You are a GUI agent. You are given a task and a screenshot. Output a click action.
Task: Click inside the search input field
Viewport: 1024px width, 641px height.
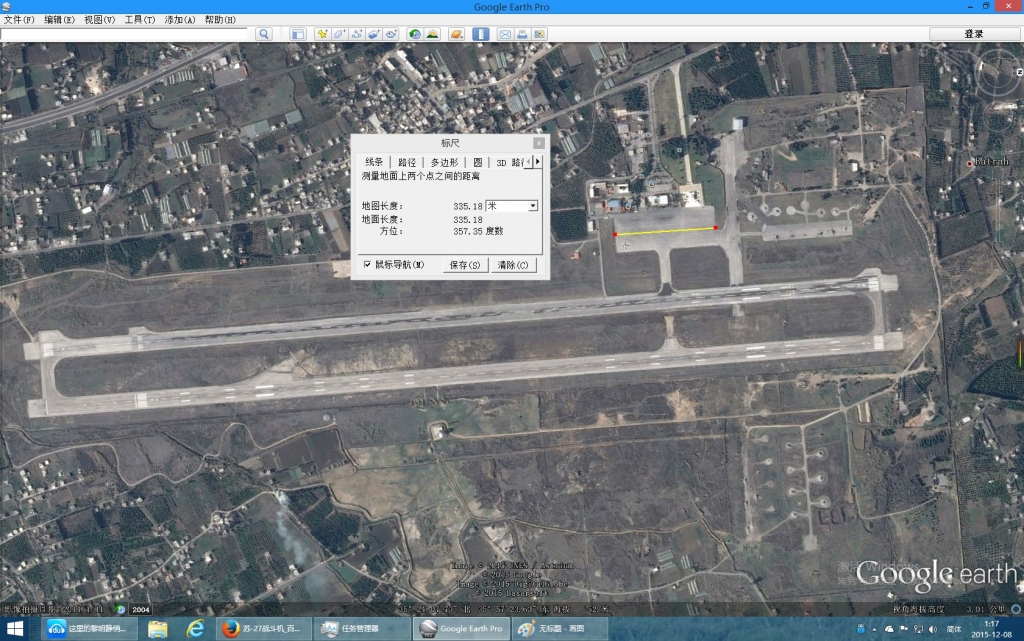click(x=124, y=34)
